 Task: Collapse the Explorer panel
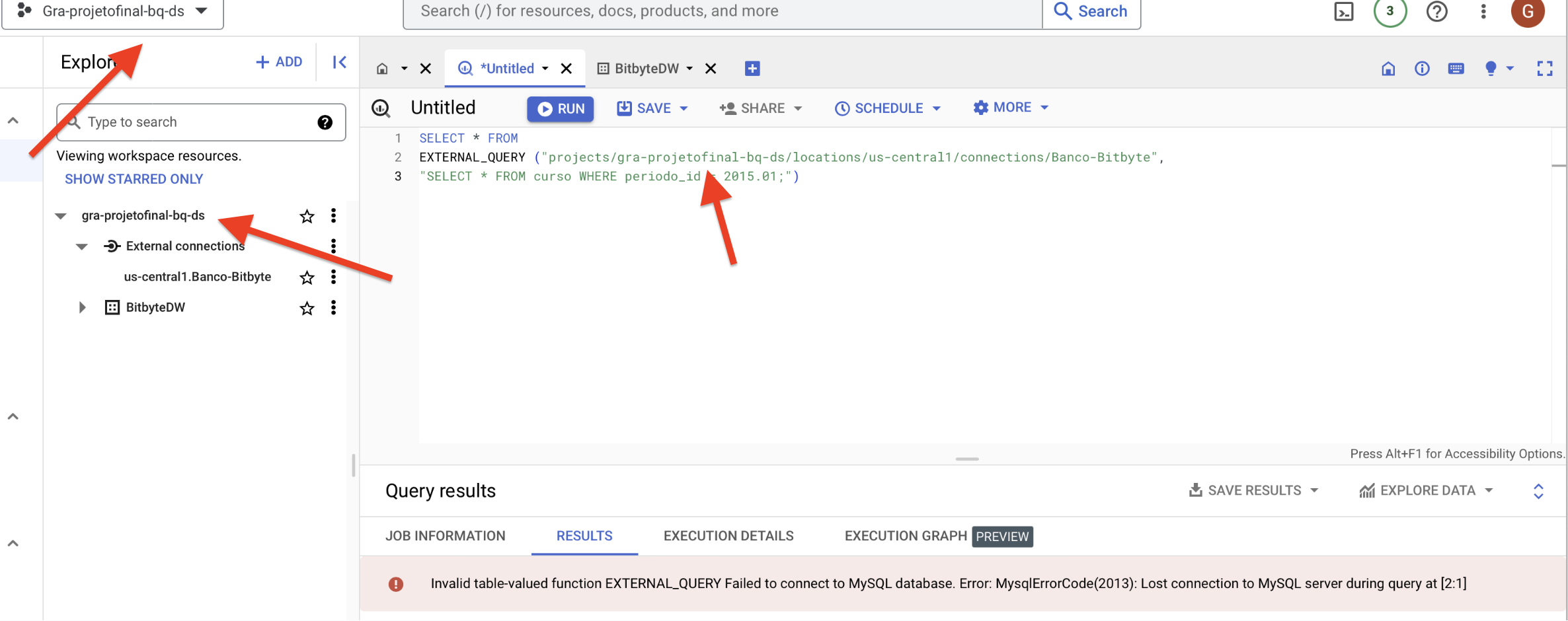[339, 62]
